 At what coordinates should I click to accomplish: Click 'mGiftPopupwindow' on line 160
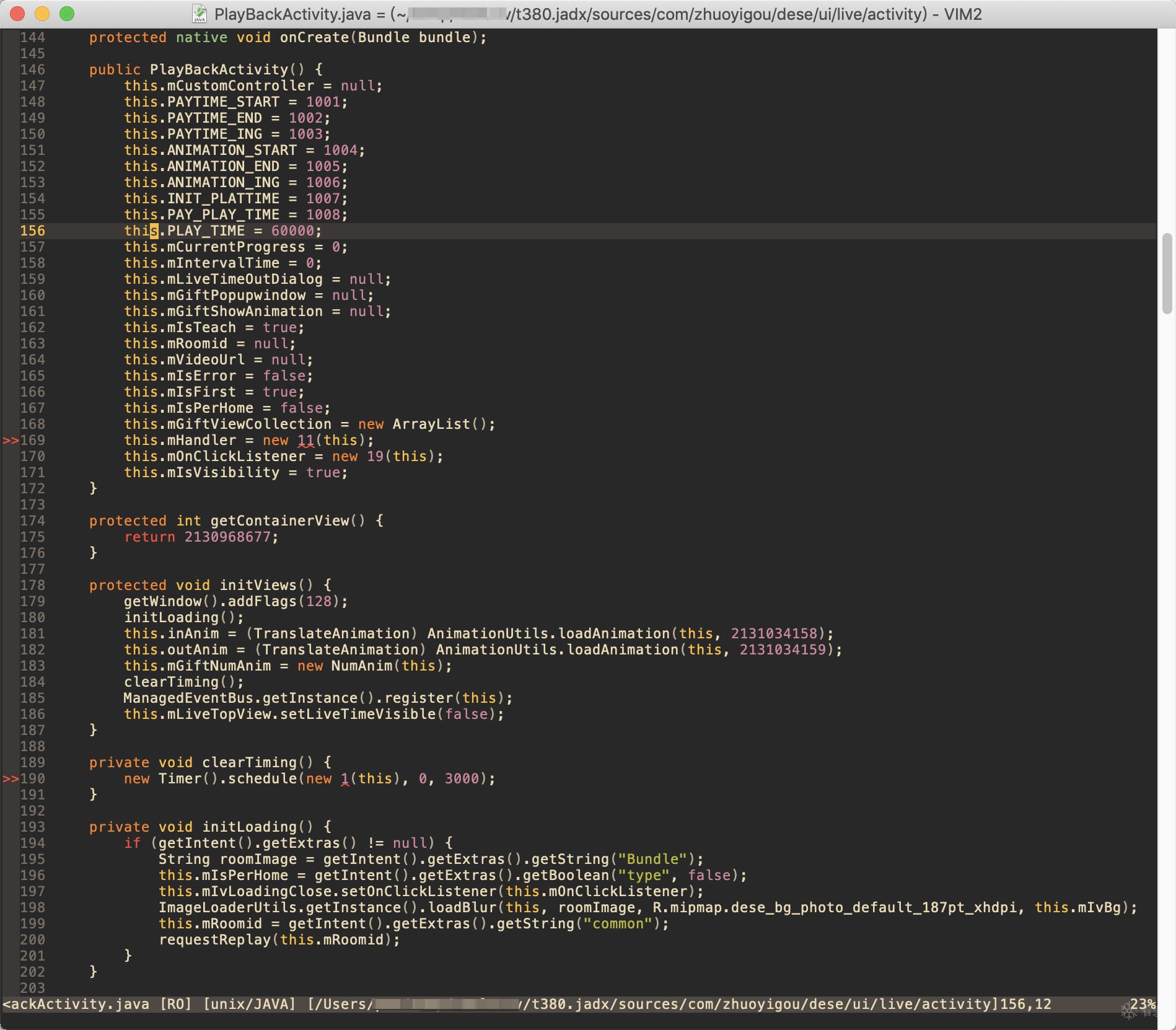click(x=236, y=296)
